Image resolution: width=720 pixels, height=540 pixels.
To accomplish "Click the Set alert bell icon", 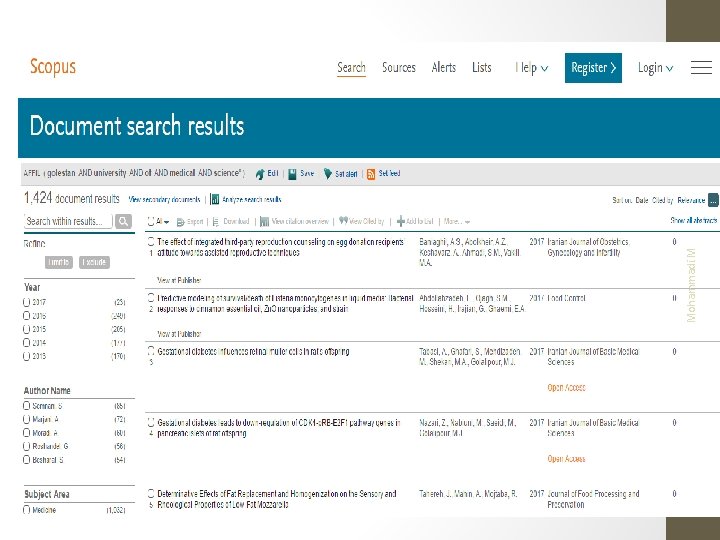I will click(x=327, y=174).
